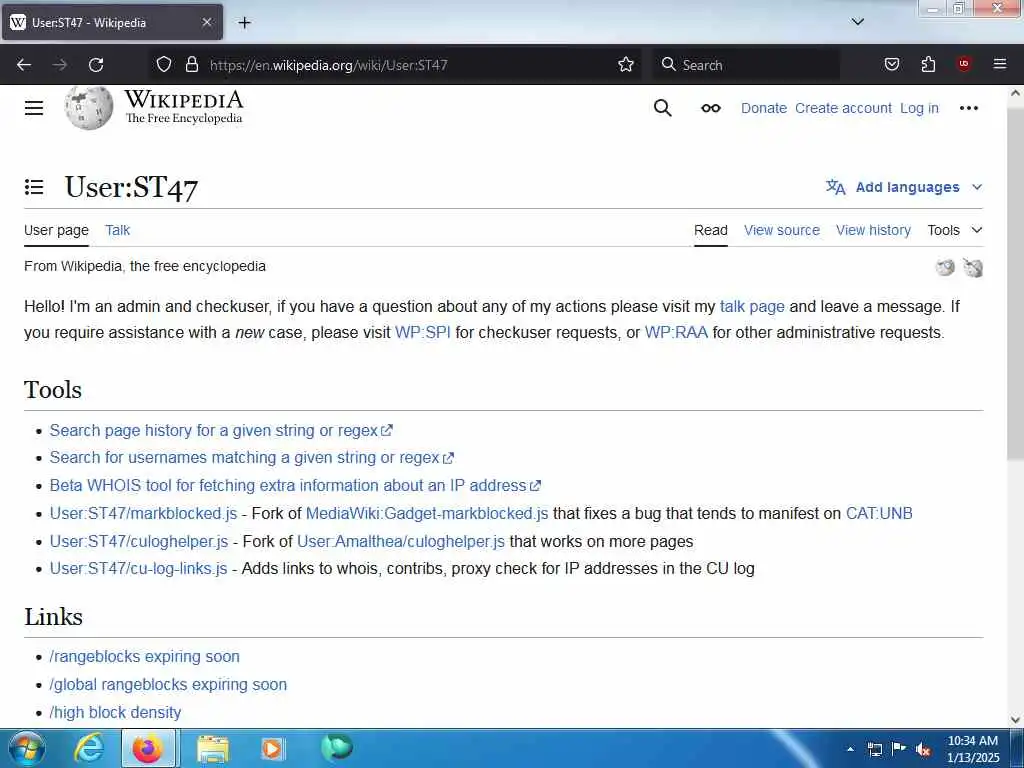Screen dimensions: 1024x768
Task: Open /global rangeblocks expiring soon link
Action: (x=168, y=684)
